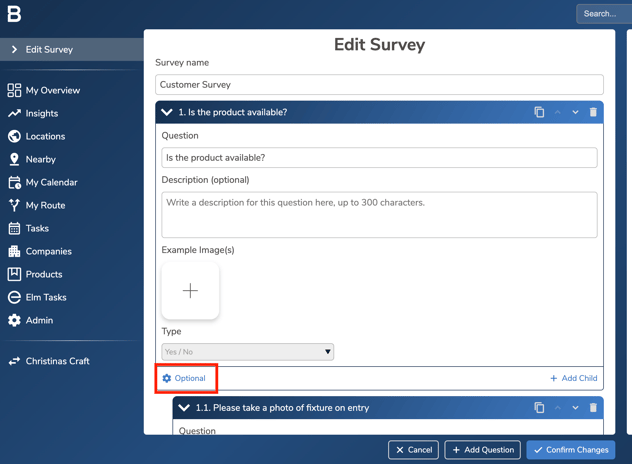Add an example image with plus box
This screenshot has height=464, width=632.
[x=190, y=291]
